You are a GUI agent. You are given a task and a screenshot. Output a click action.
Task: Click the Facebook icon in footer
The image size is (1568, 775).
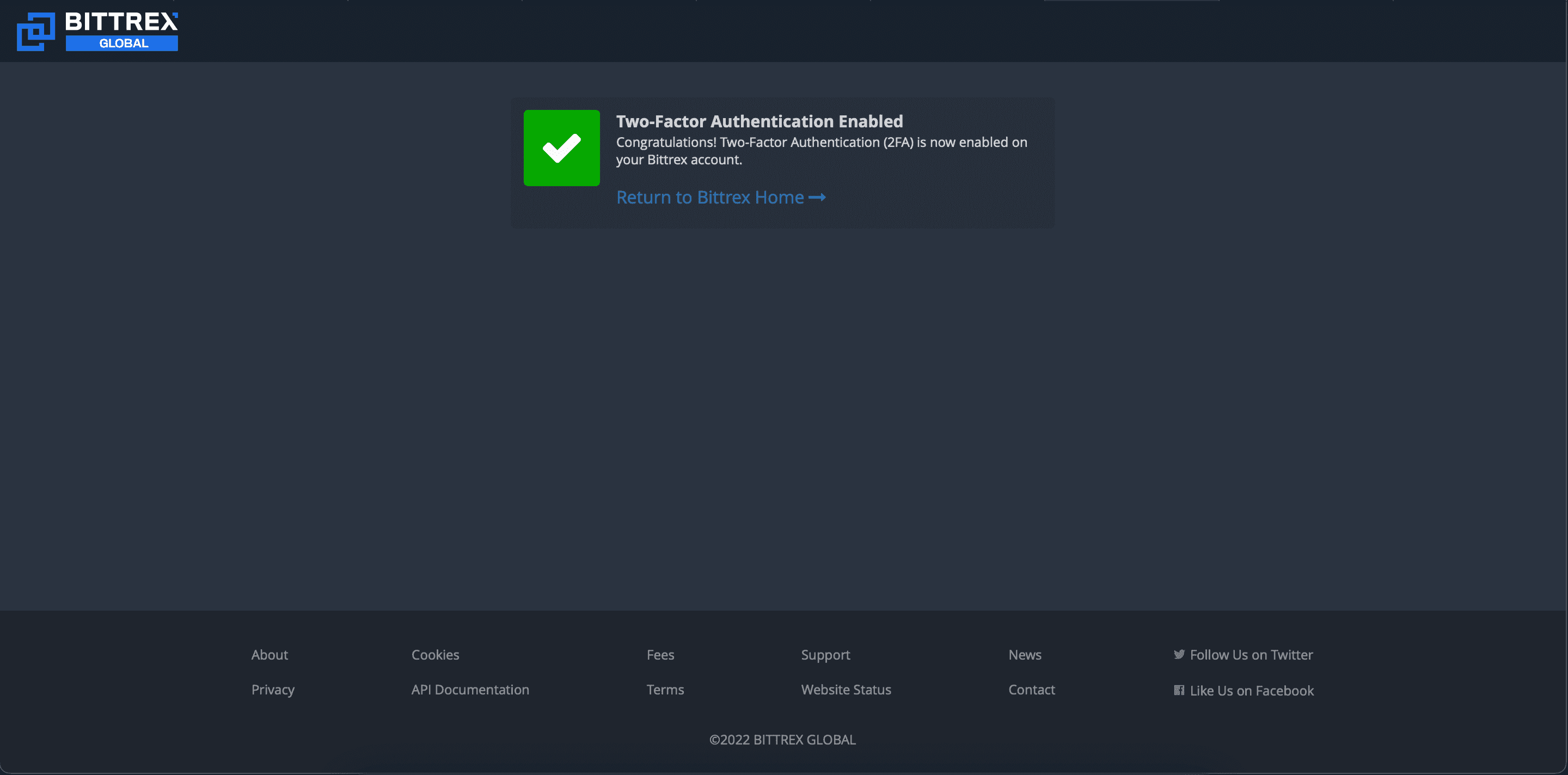click(1178, 690)
